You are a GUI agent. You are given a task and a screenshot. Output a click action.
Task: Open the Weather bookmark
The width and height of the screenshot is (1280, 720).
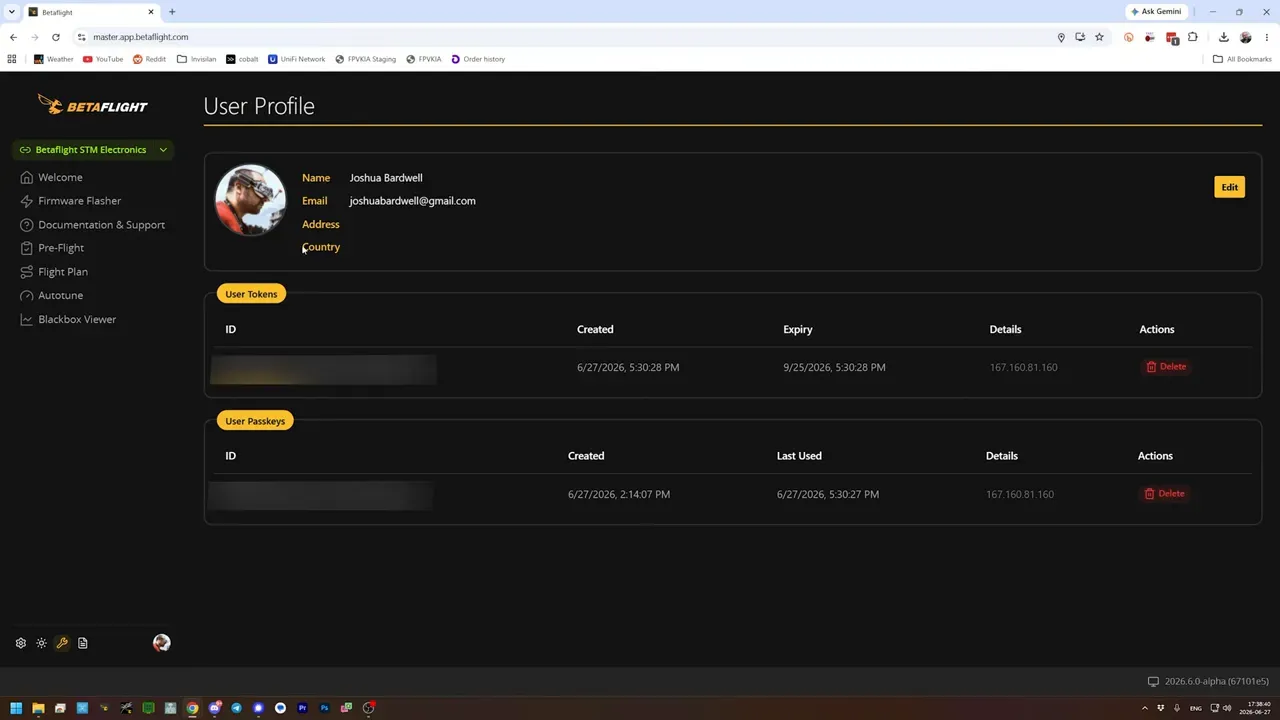click(54, 59)
